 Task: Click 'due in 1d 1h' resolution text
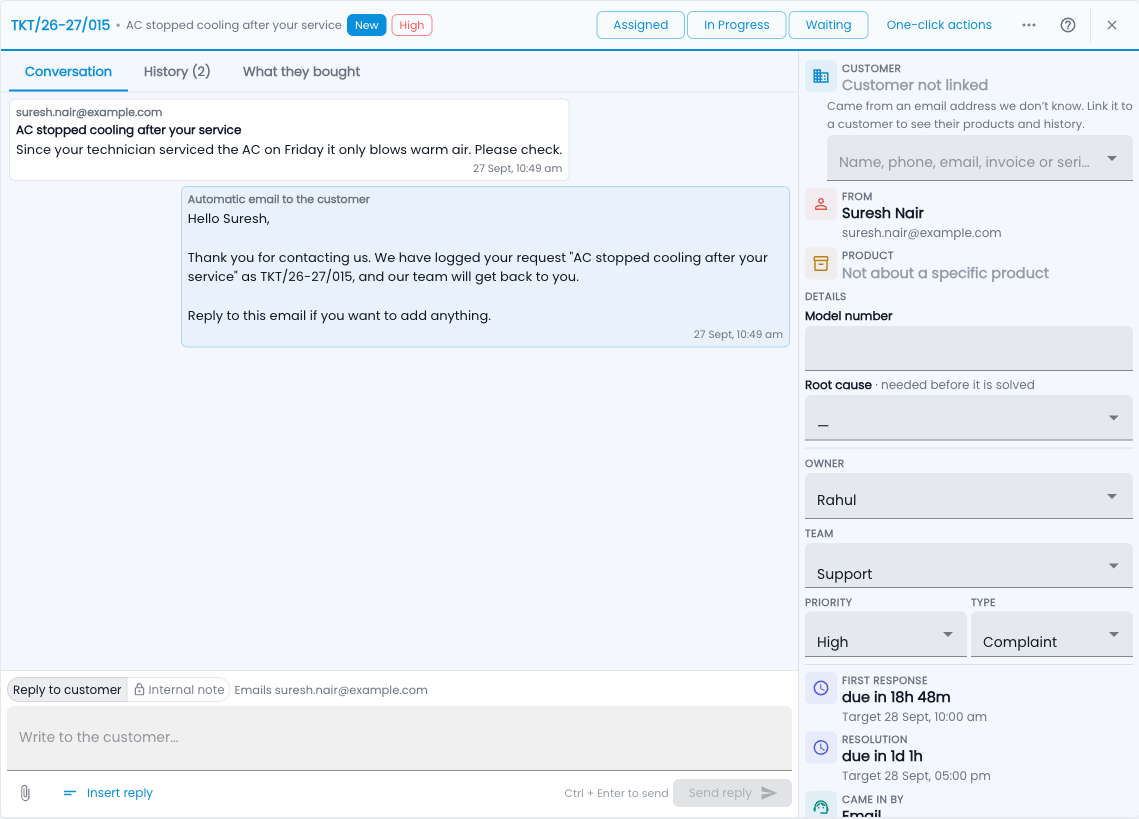[x=882, y=756]
